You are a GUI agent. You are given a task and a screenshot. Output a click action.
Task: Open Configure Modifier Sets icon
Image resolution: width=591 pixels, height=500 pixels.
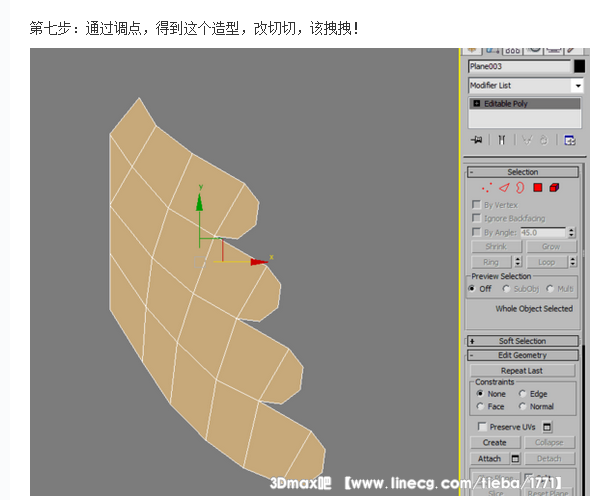570,140
